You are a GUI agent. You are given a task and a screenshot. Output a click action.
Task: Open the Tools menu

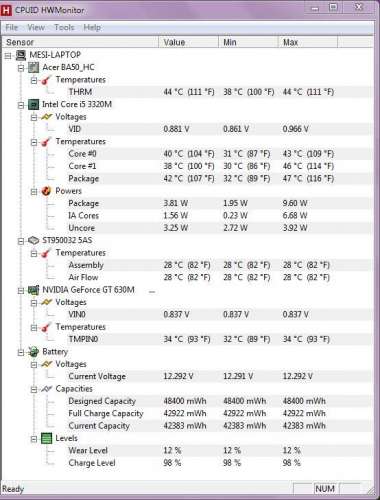[64, 27]
